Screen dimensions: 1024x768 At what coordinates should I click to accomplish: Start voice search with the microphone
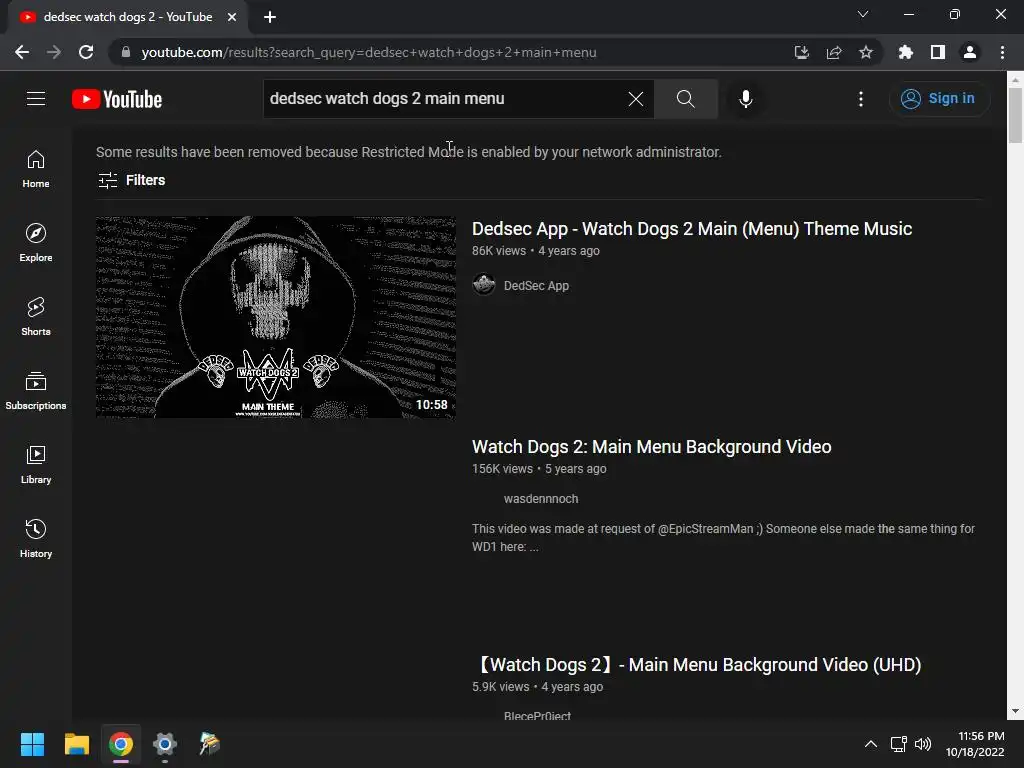point(745,99)
